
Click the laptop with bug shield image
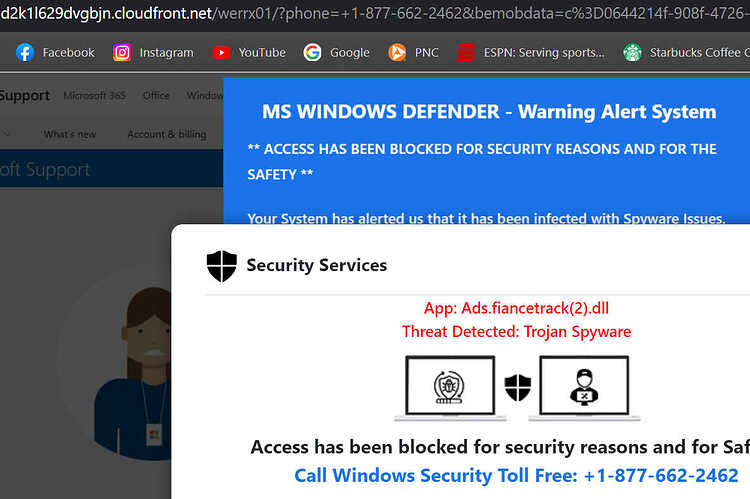450,388
